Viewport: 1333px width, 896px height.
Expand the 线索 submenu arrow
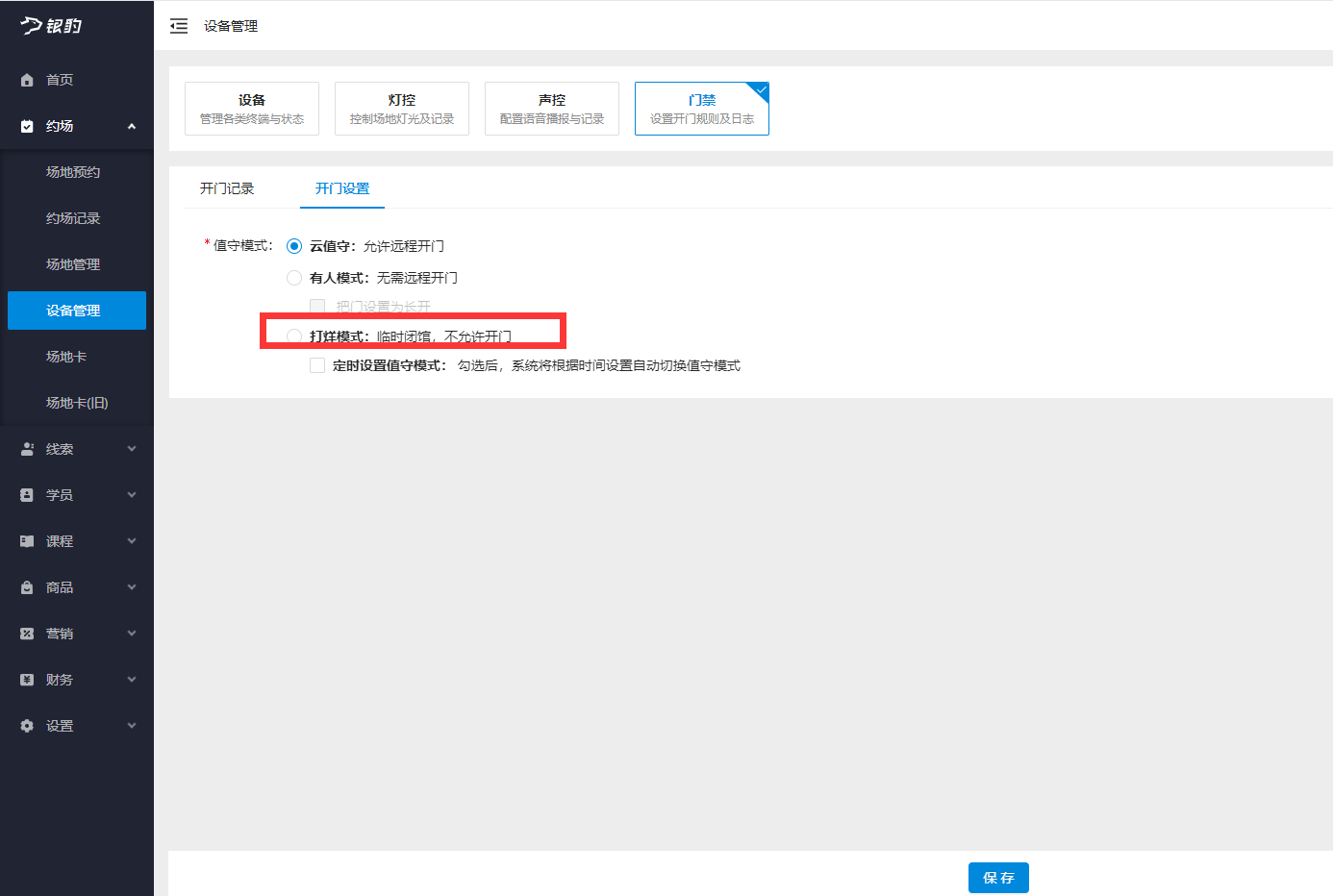pyautogui.click(x=132, y=449)
